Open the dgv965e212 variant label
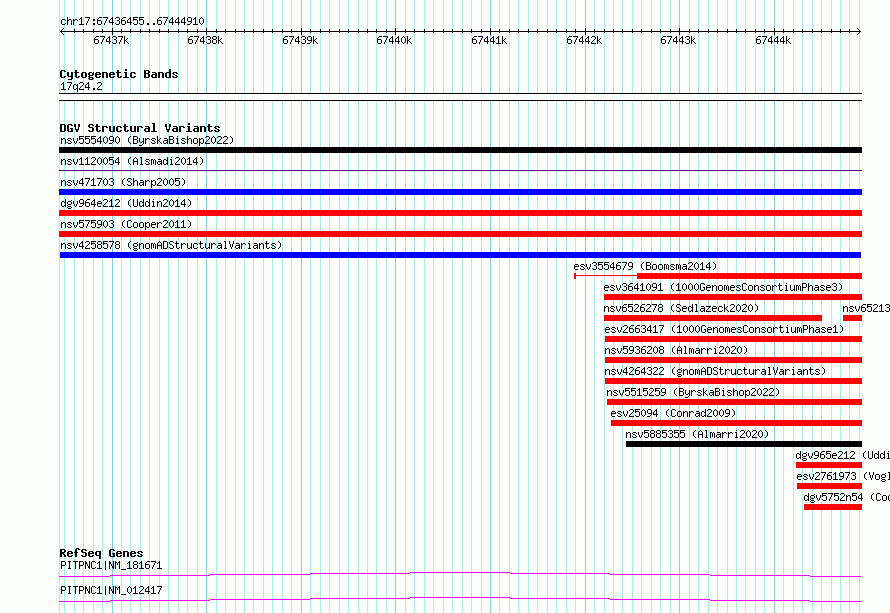This screenshot has height=613, width=890. coord(842,455)
